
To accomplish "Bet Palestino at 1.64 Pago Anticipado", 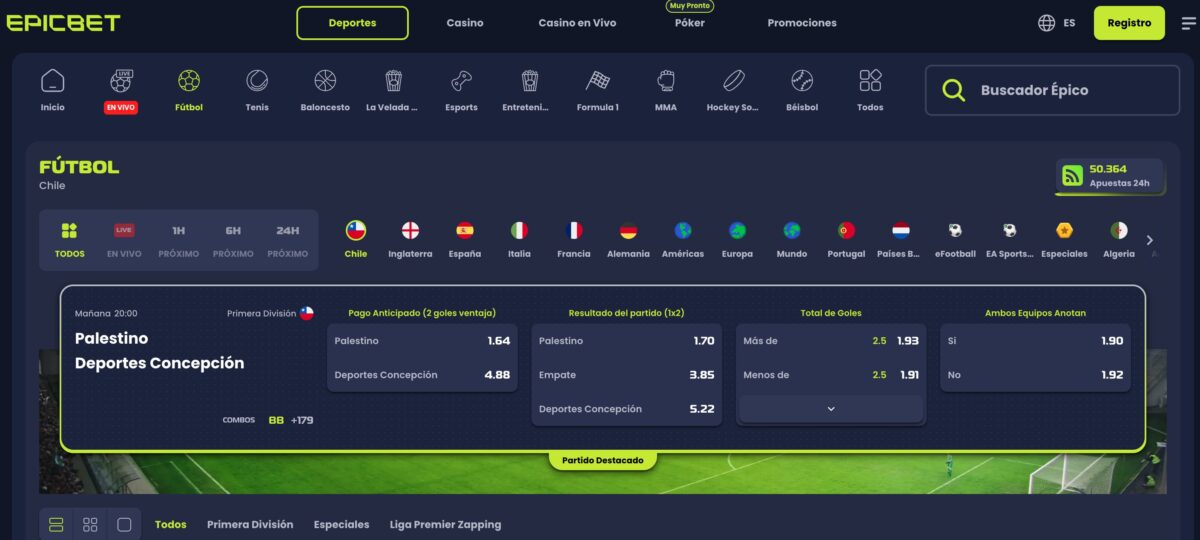I will coord(422,341).
